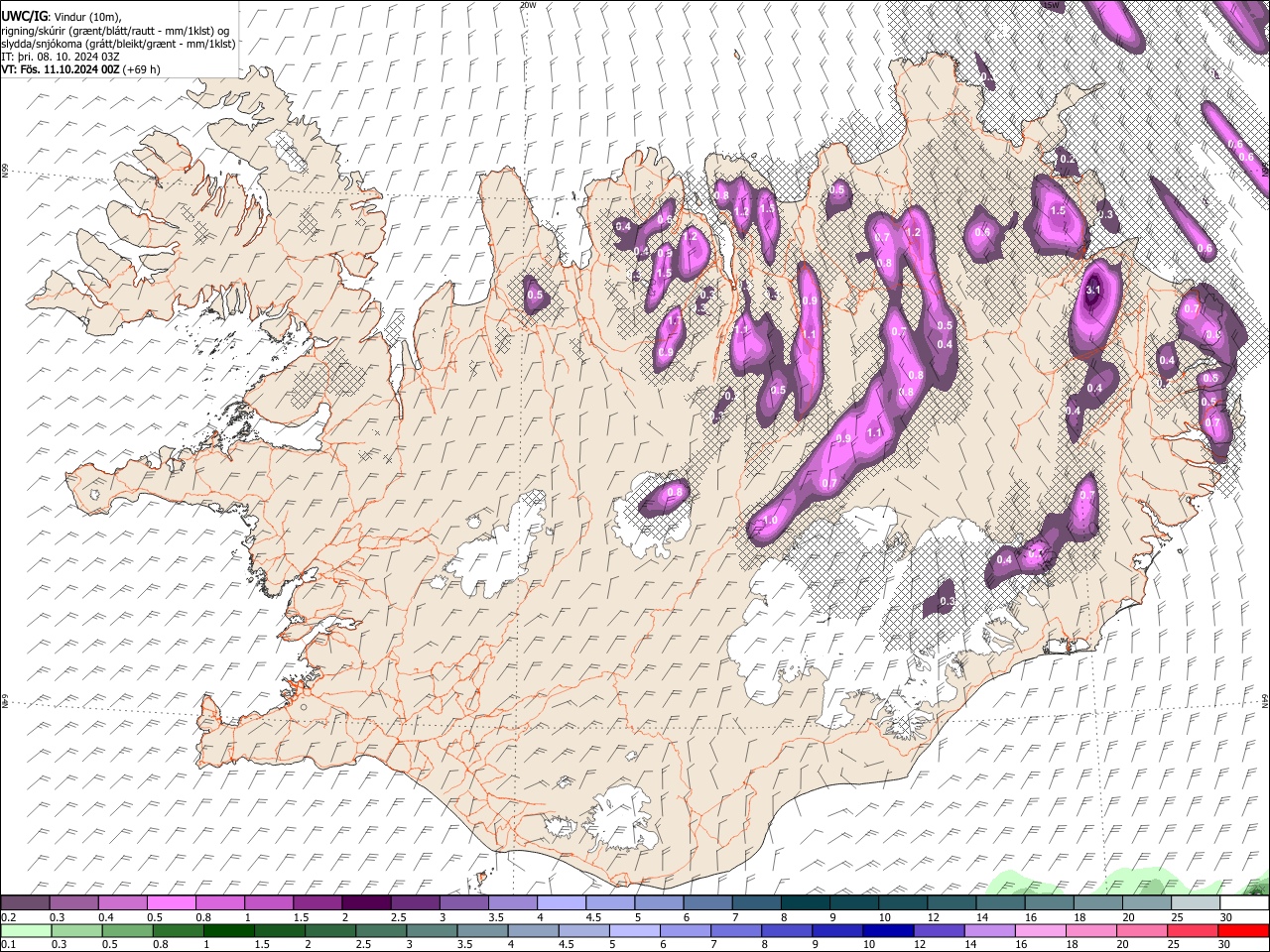Pick the dark green 1 swatch in rain legend
Image resolution: width=1270 pixels, height=952 pixels.
tap(229, 930)
